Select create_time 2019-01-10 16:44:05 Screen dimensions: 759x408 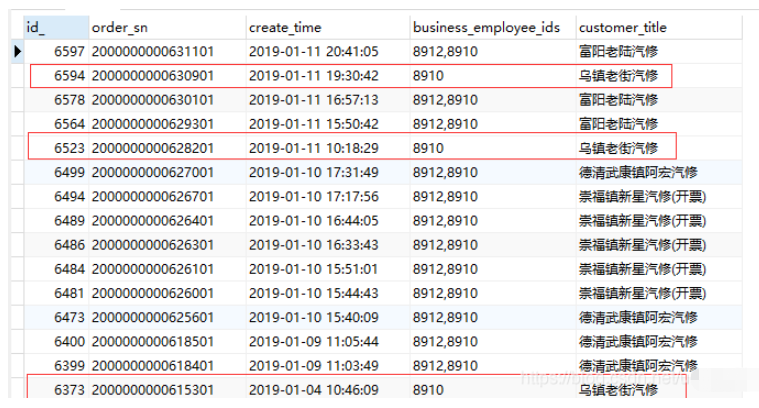(314, 221)
